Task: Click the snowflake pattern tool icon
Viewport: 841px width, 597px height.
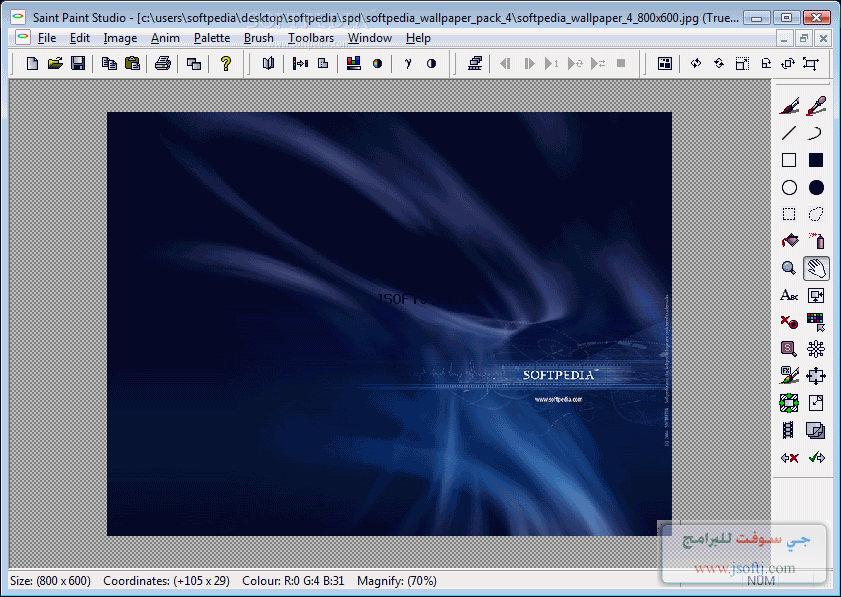Action: 816,349
